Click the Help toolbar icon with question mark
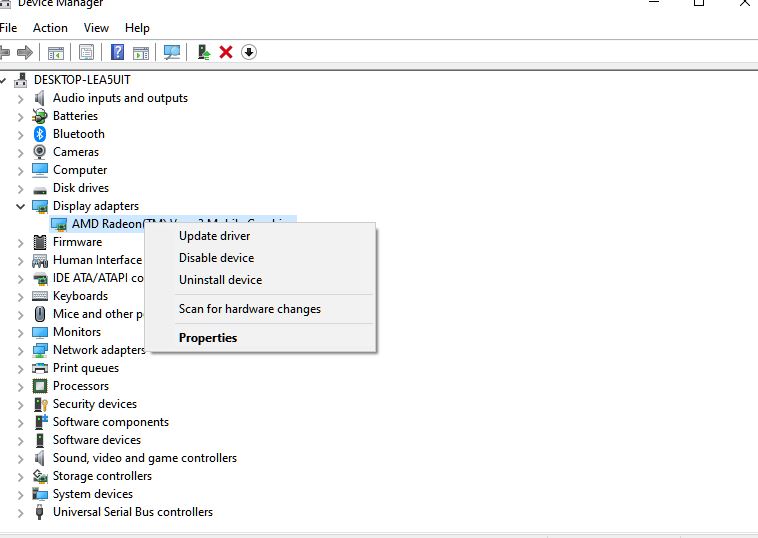This screenshot has width=758, height=538. tap(118, 52)
